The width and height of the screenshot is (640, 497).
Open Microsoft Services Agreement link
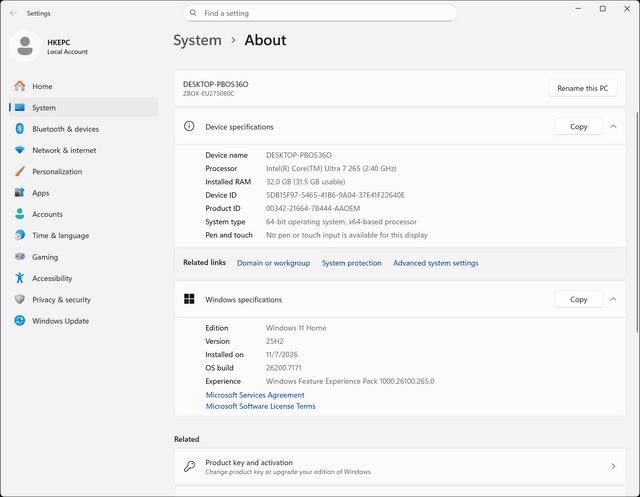[255, 395]
